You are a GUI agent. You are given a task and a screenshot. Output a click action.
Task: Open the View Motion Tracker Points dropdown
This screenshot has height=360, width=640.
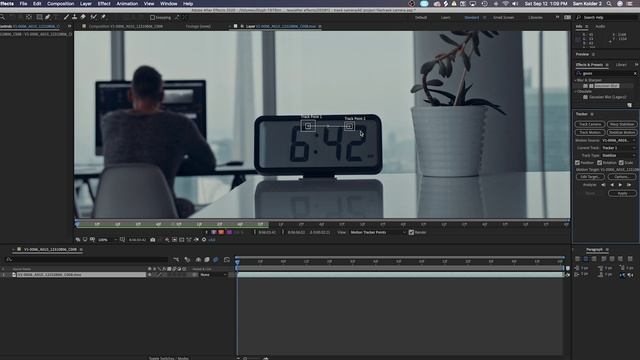point(378,232)
